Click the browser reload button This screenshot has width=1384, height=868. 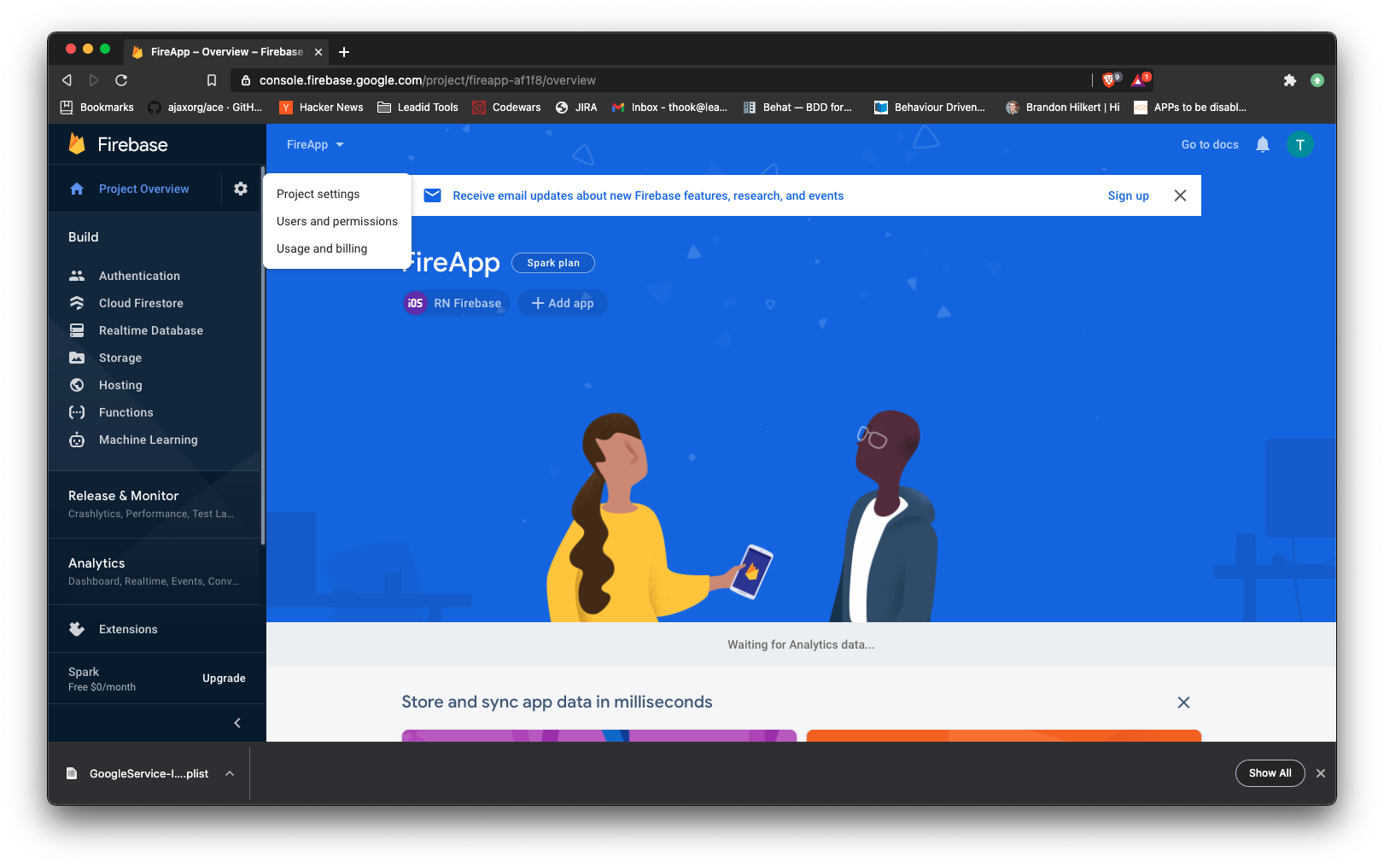(x=121, y=80)
